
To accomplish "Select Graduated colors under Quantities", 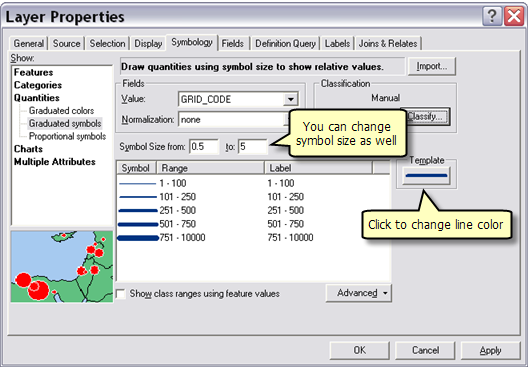I will click(x=61, y=111).
